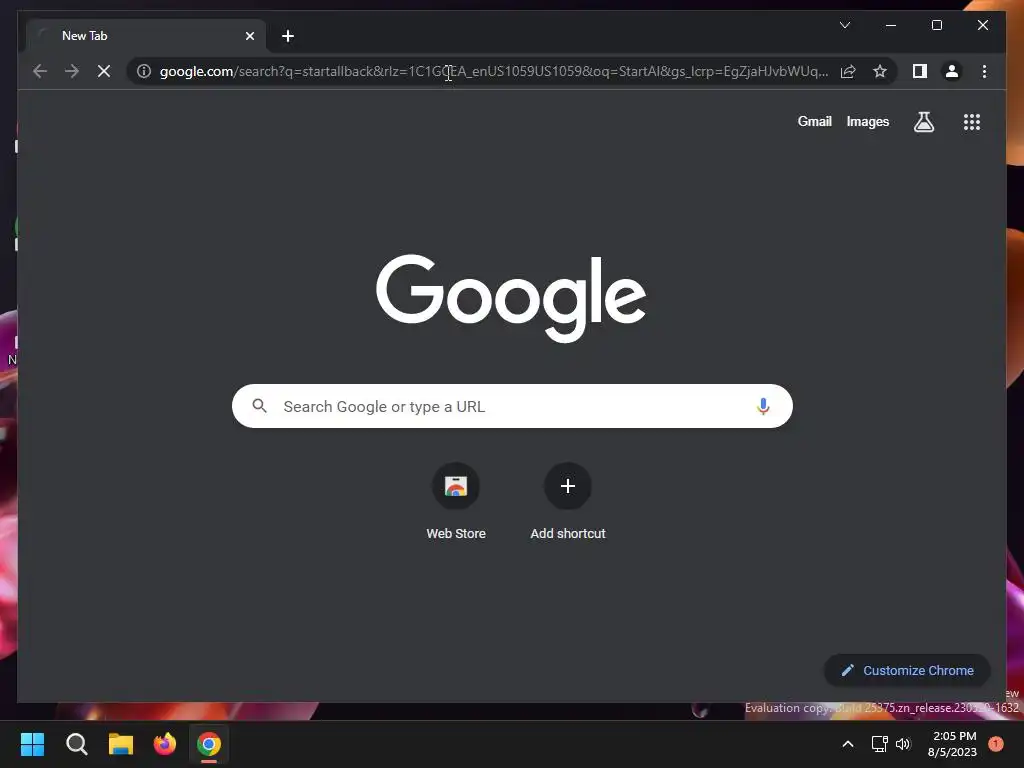Click the browser back arrow
The width and height of the screenshot is (1024, 768).
[x=40, y=71]
